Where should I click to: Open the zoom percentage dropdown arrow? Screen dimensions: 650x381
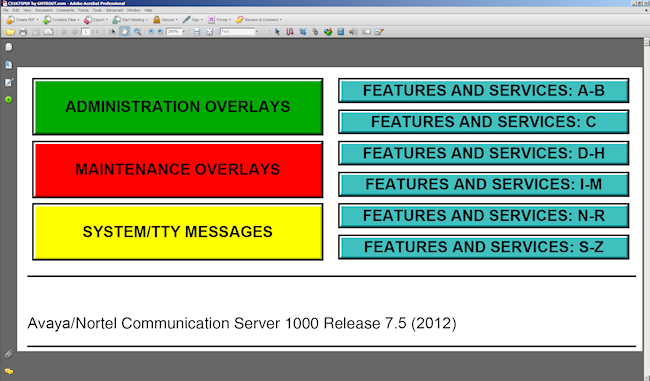pos(184,32)
